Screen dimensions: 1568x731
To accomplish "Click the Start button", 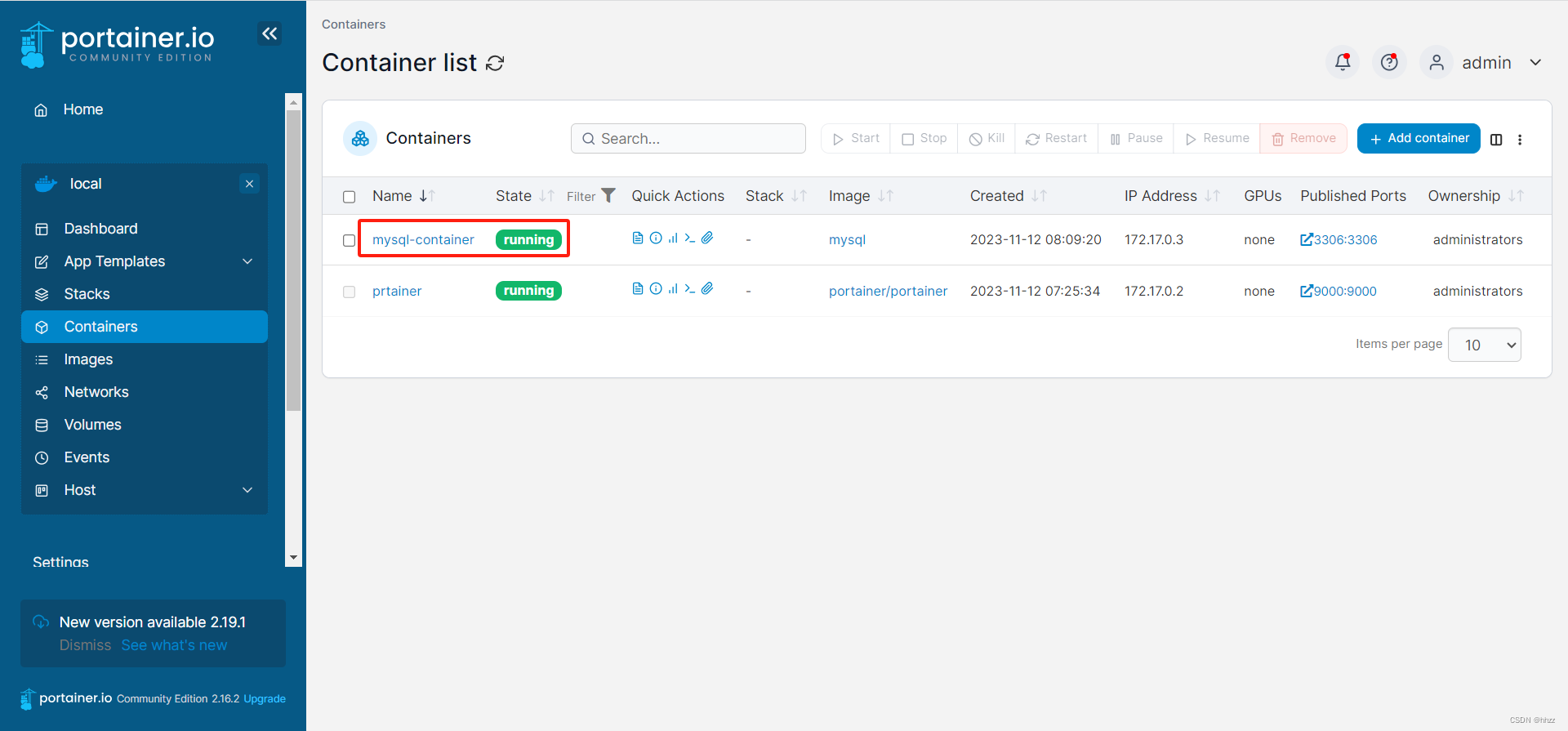I will (x=856, y=138).
